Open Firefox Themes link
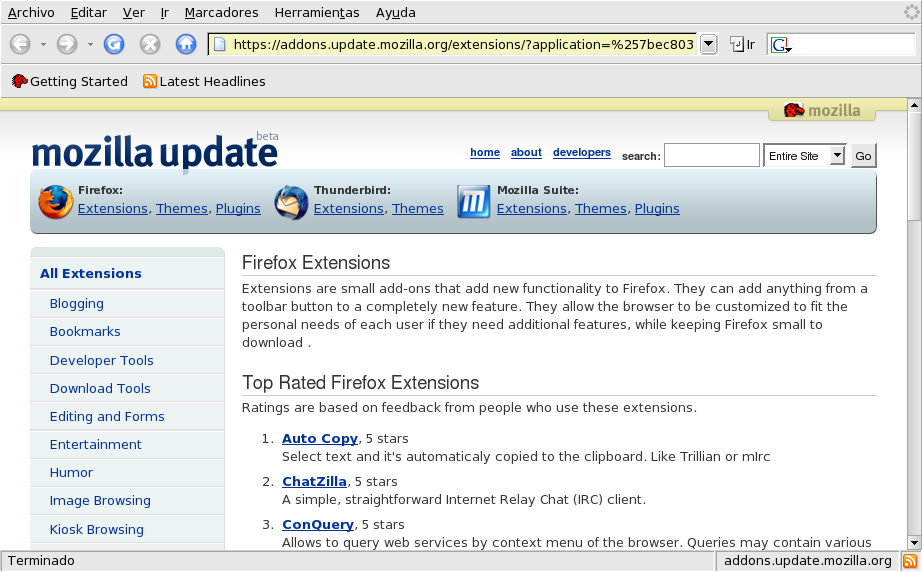Viewport: 922px width, 572px height. click(182, 209)
